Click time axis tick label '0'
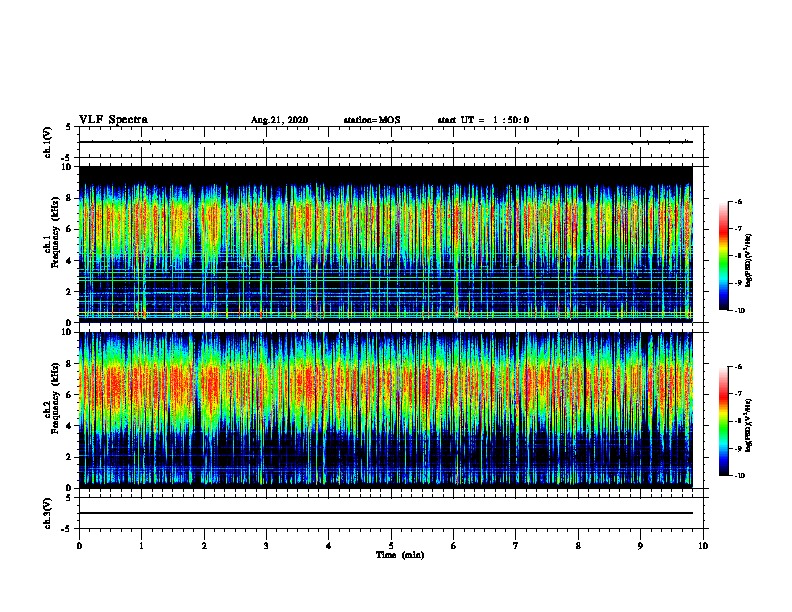 tap(79, 545)
